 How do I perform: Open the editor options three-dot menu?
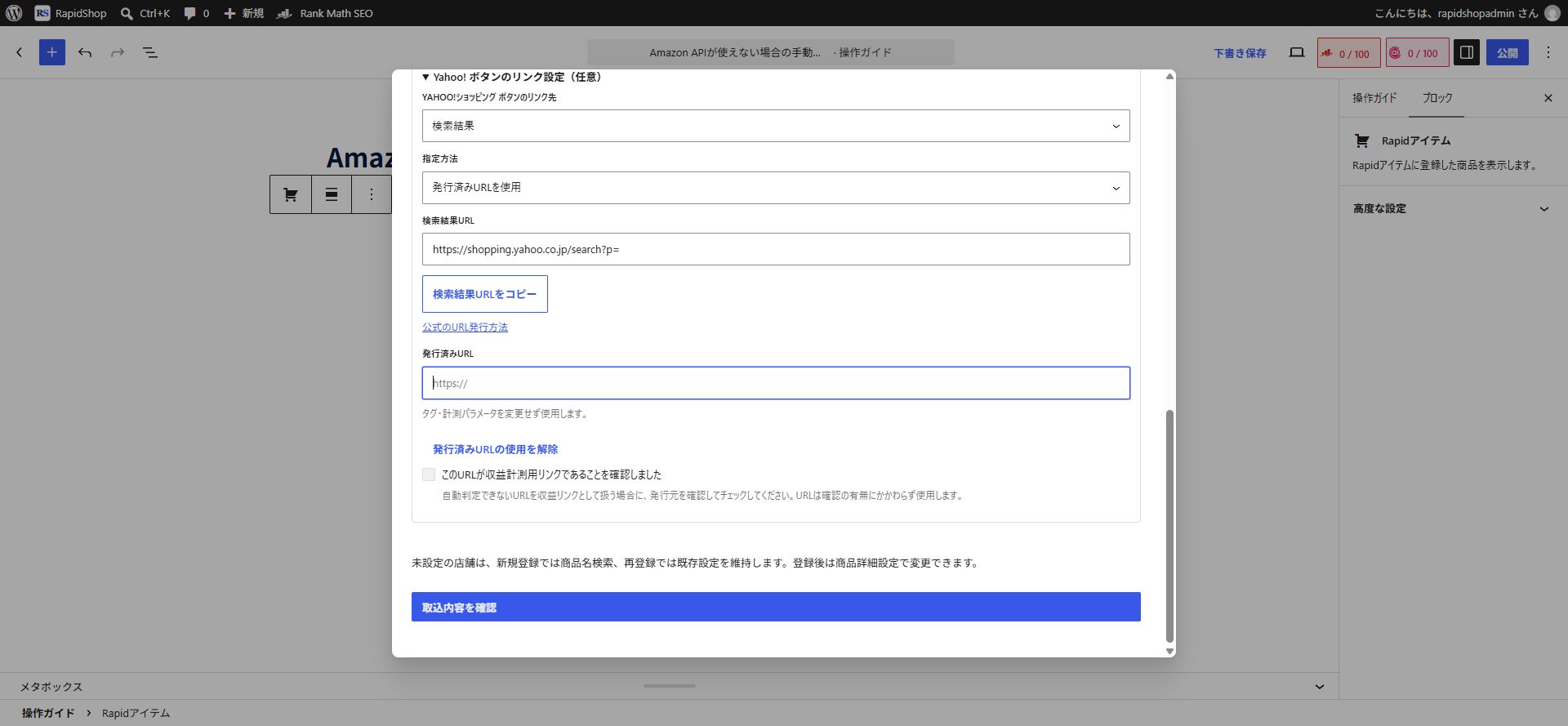pos(1548,52)
